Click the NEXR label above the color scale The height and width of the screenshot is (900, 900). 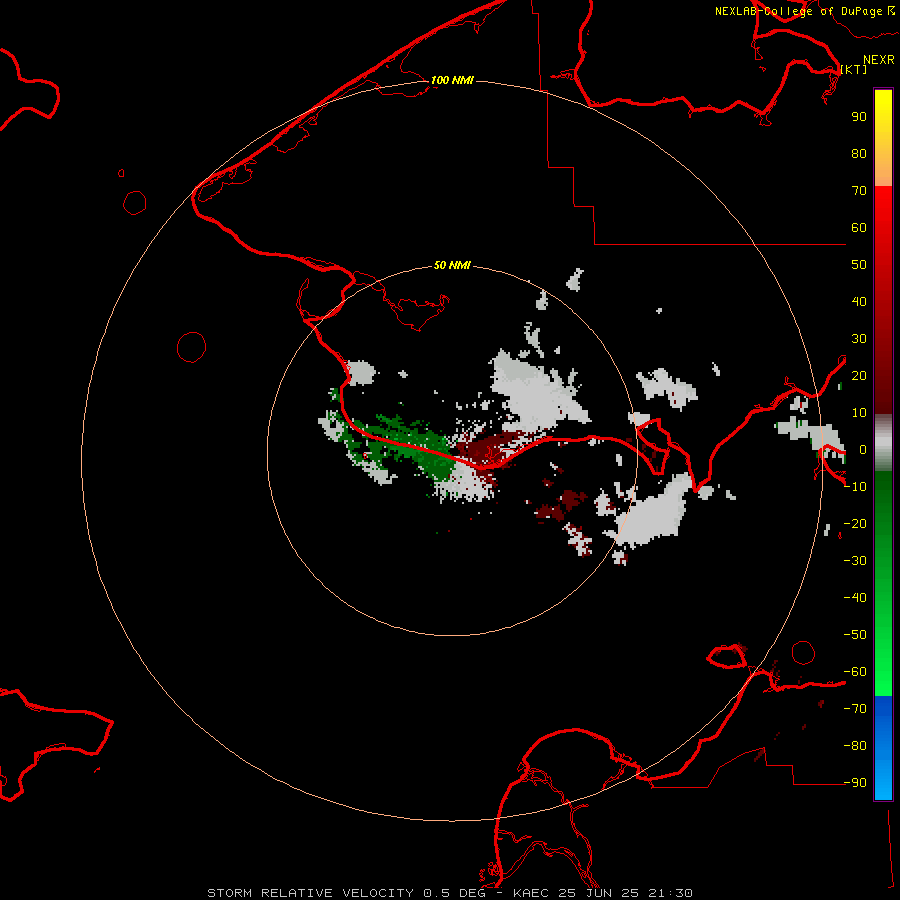point(879,60)
